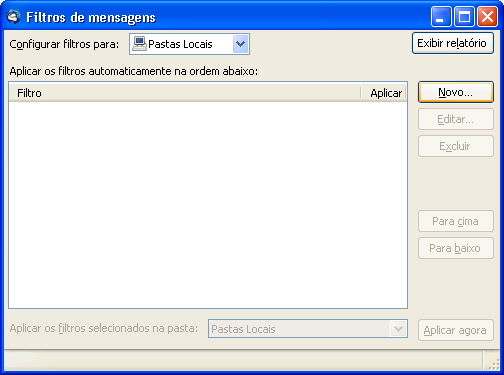Click the Editar button
Screen dimensions: 504x375
point(456,119)
